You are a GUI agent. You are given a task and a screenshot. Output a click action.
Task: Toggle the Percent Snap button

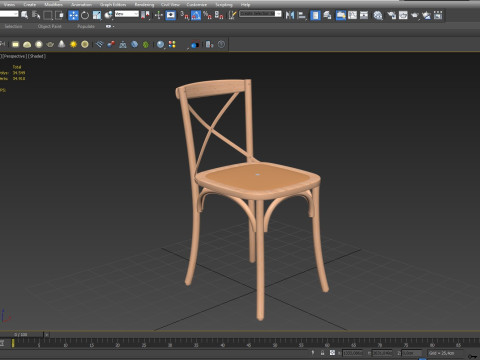207,15
